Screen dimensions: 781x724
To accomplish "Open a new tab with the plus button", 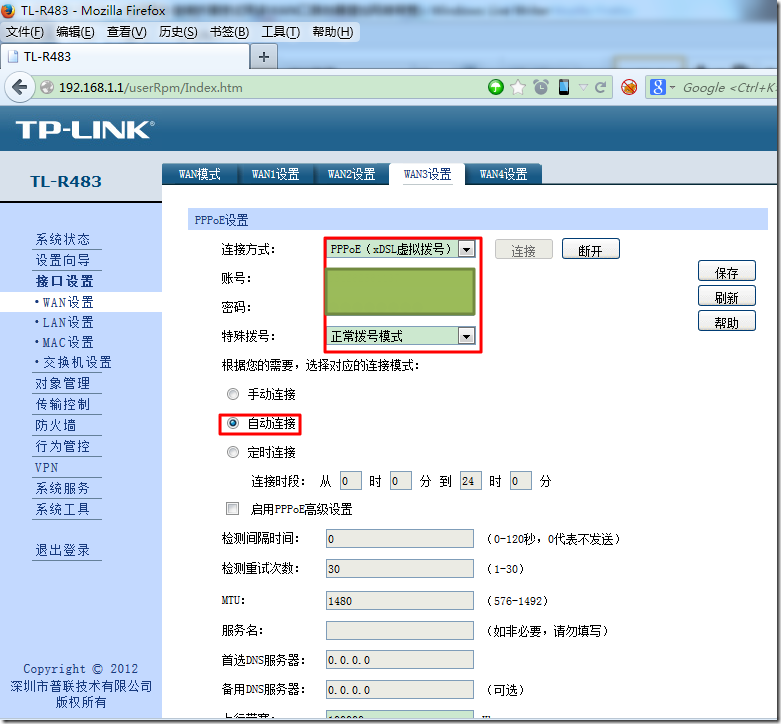I will click(264, 57).
